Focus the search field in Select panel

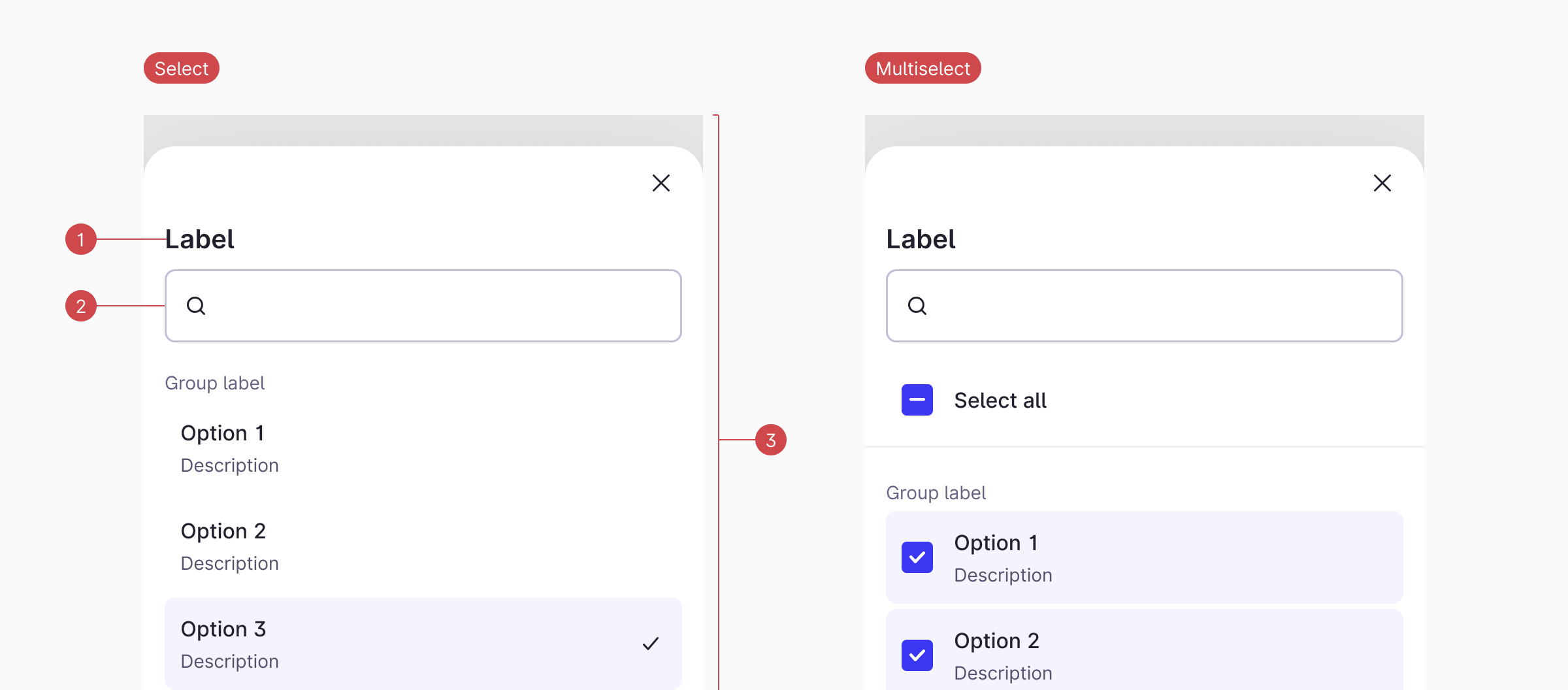pos(444,306)
